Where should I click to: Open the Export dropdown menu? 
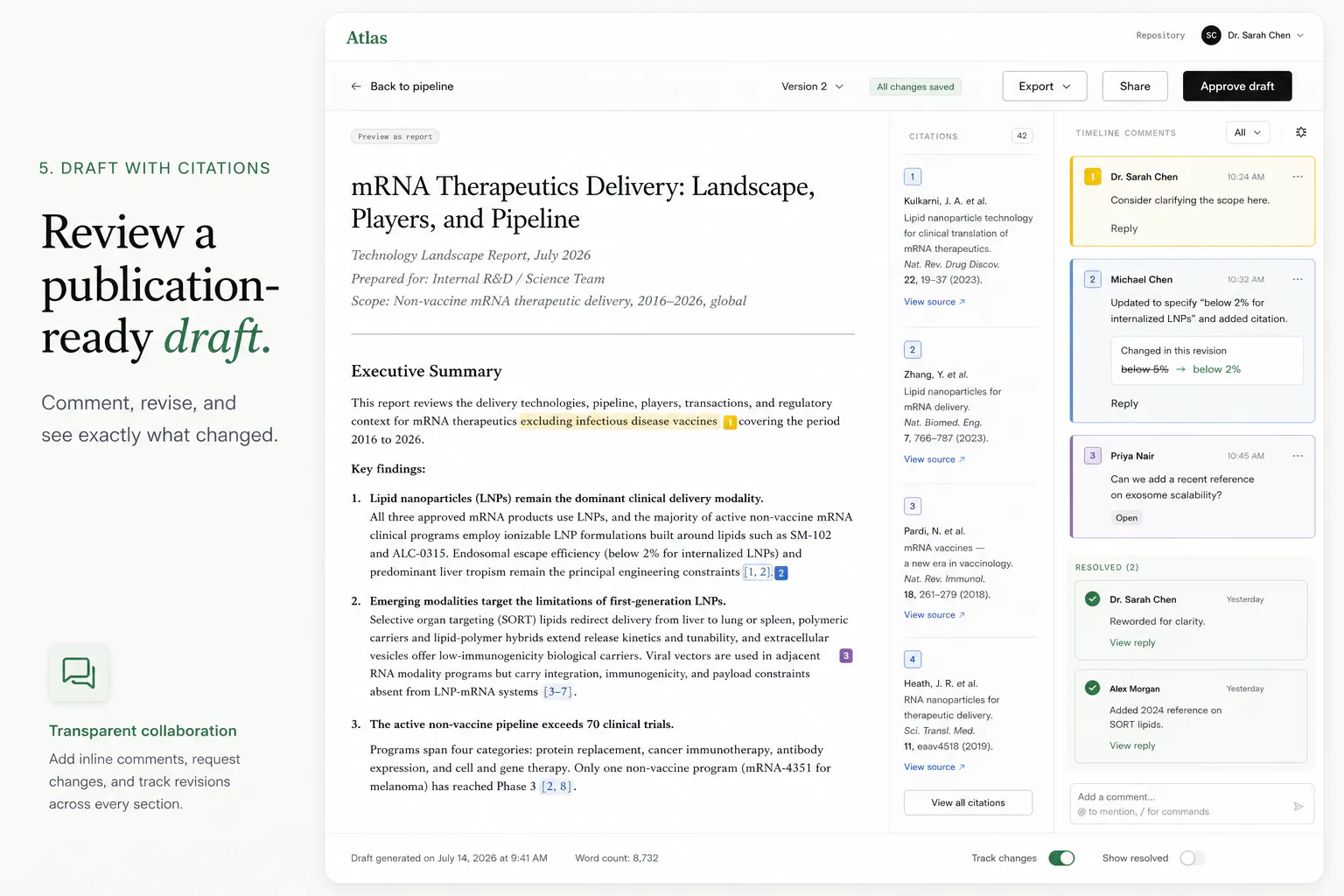point(1045,86)
